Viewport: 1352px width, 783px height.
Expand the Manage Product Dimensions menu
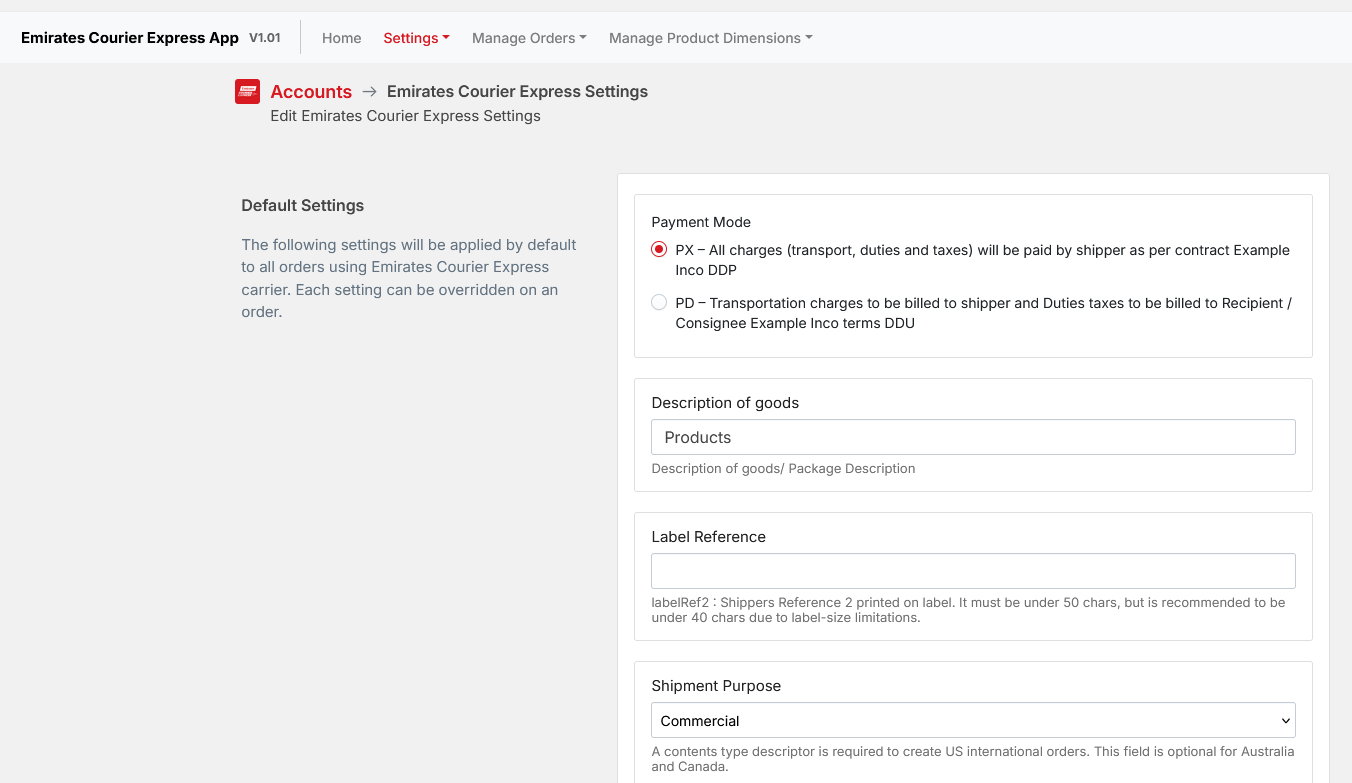point(710,38)
